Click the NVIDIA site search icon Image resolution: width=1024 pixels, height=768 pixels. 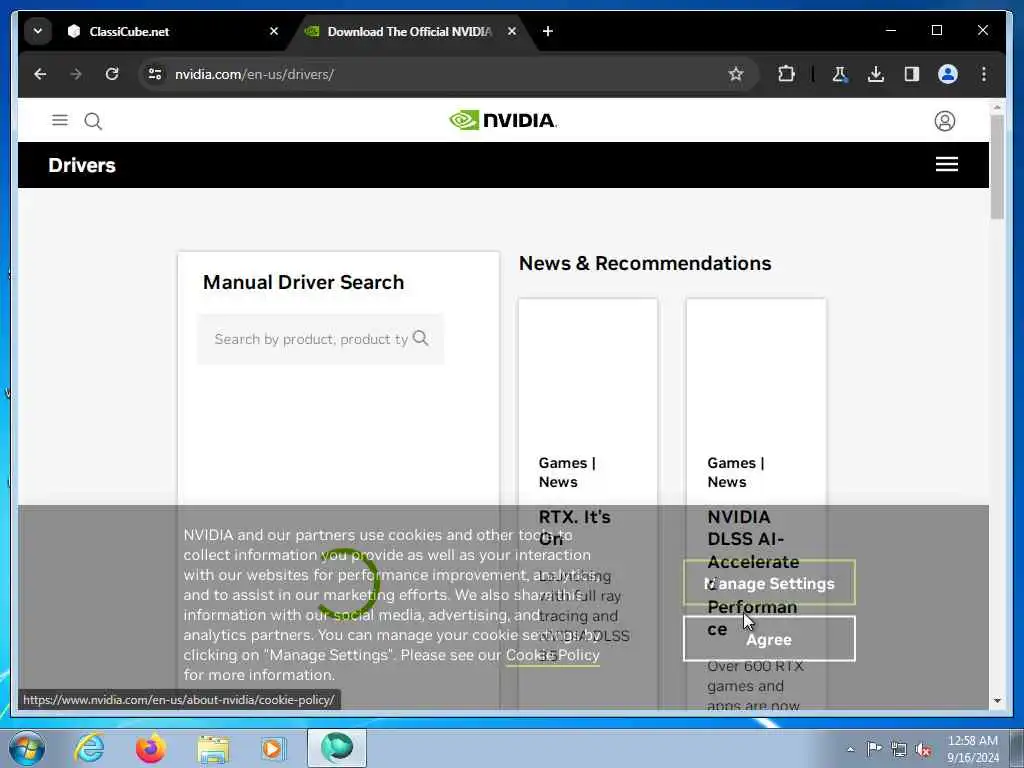click(93, 121)
